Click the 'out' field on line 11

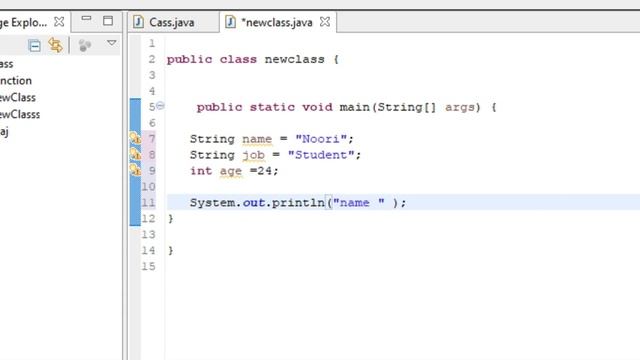253,202
